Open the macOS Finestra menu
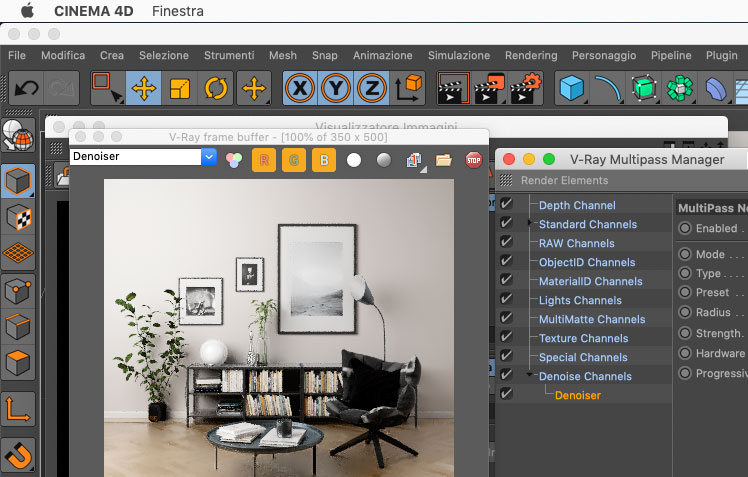748x477 pixels. pos(177,11)
